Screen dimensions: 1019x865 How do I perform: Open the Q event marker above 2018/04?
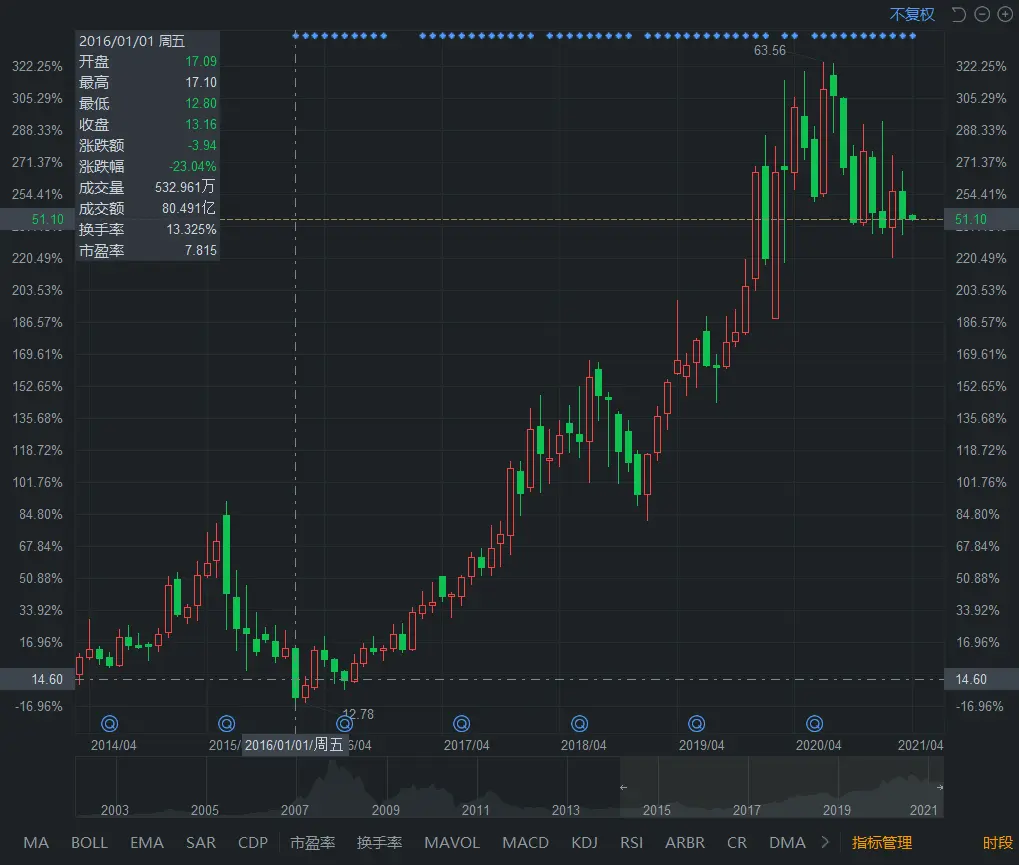pyautogui.click(x=579, y=722)
